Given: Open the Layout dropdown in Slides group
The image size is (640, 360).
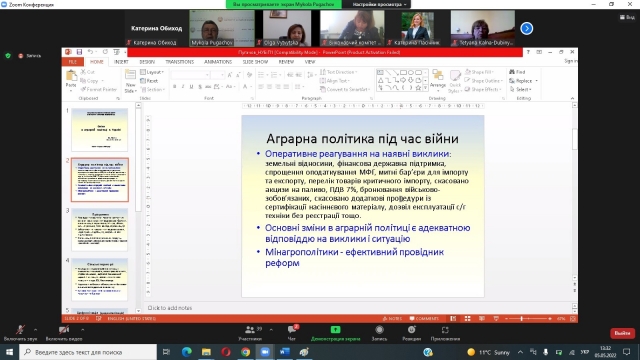Looking at the screenshot, I should [x=152, y=72].
